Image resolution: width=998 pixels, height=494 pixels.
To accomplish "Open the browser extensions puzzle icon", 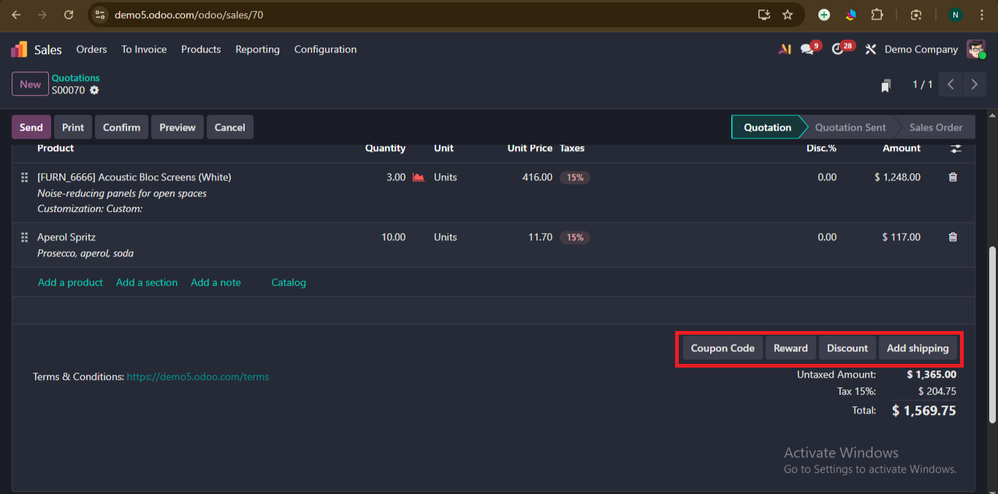I will click(876, 15).
